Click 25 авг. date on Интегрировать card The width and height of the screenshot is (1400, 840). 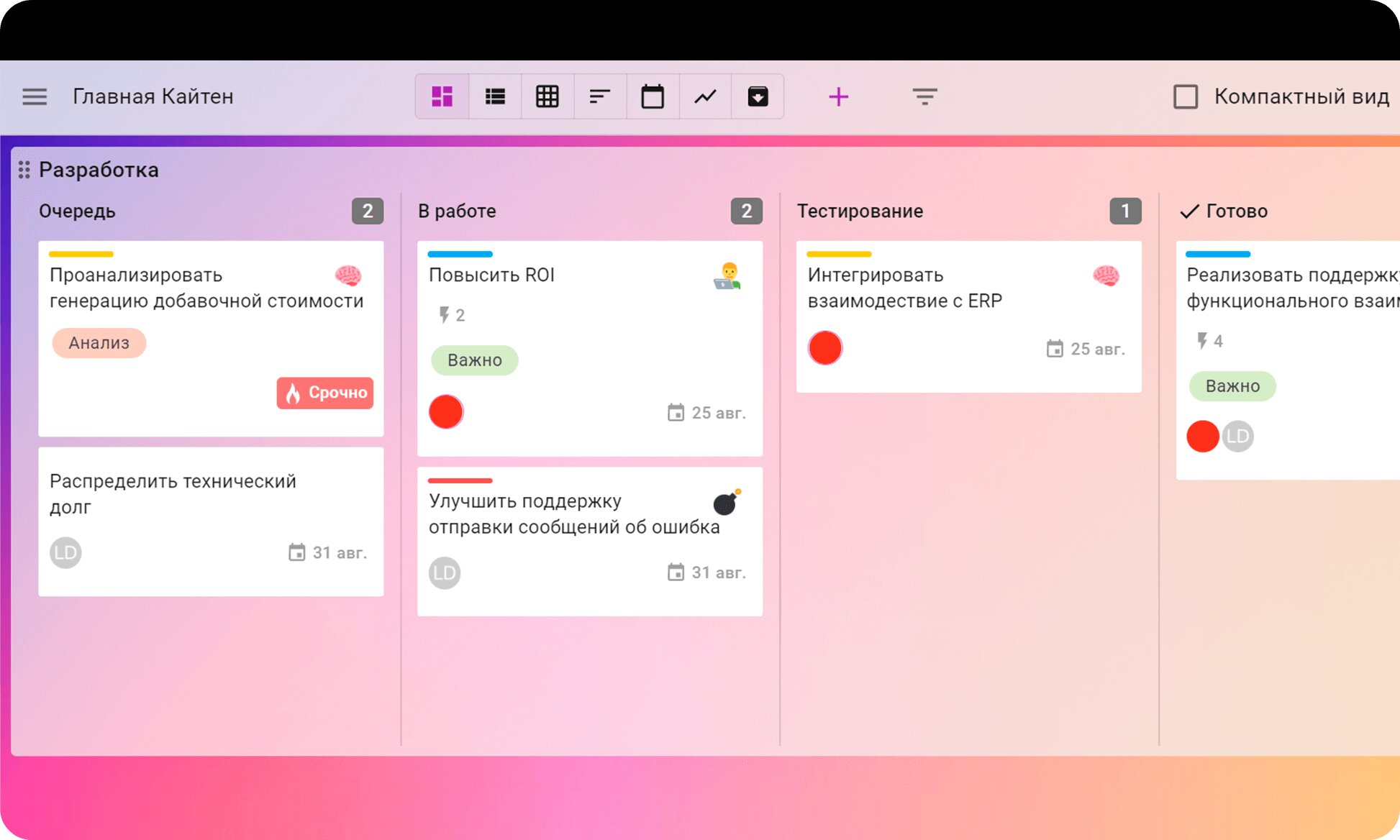pyautogui.click(x=1086, y=349)
